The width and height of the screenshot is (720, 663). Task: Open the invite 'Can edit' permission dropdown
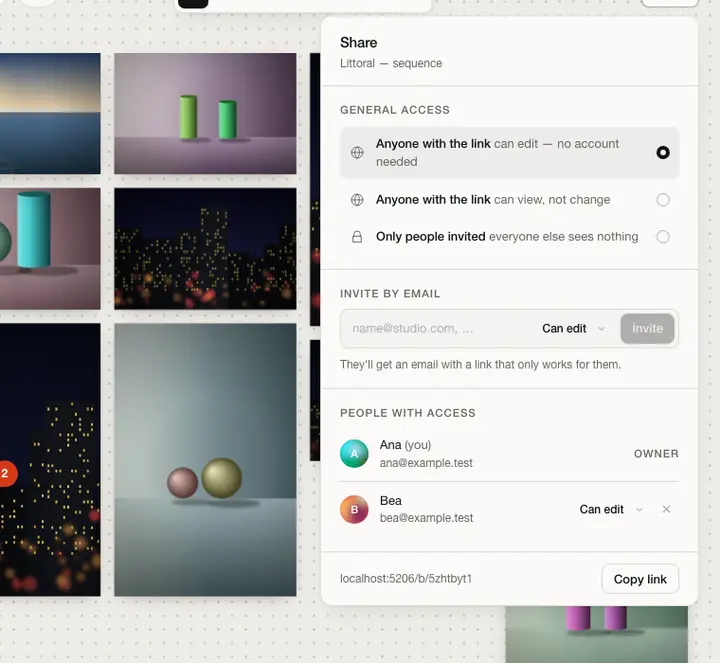coord(573,329)
